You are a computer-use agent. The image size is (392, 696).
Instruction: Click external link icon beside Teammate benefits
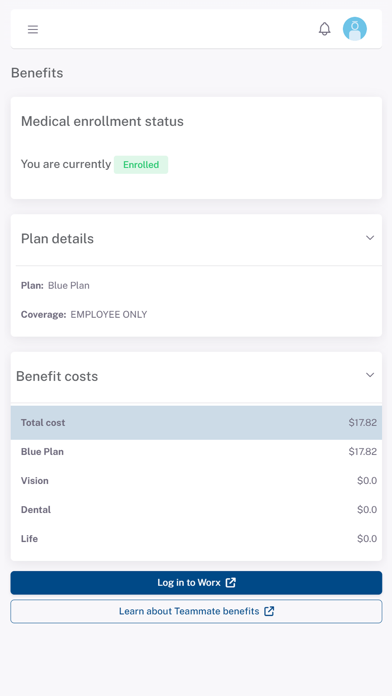pyautogui.click(x=269, y=611)
